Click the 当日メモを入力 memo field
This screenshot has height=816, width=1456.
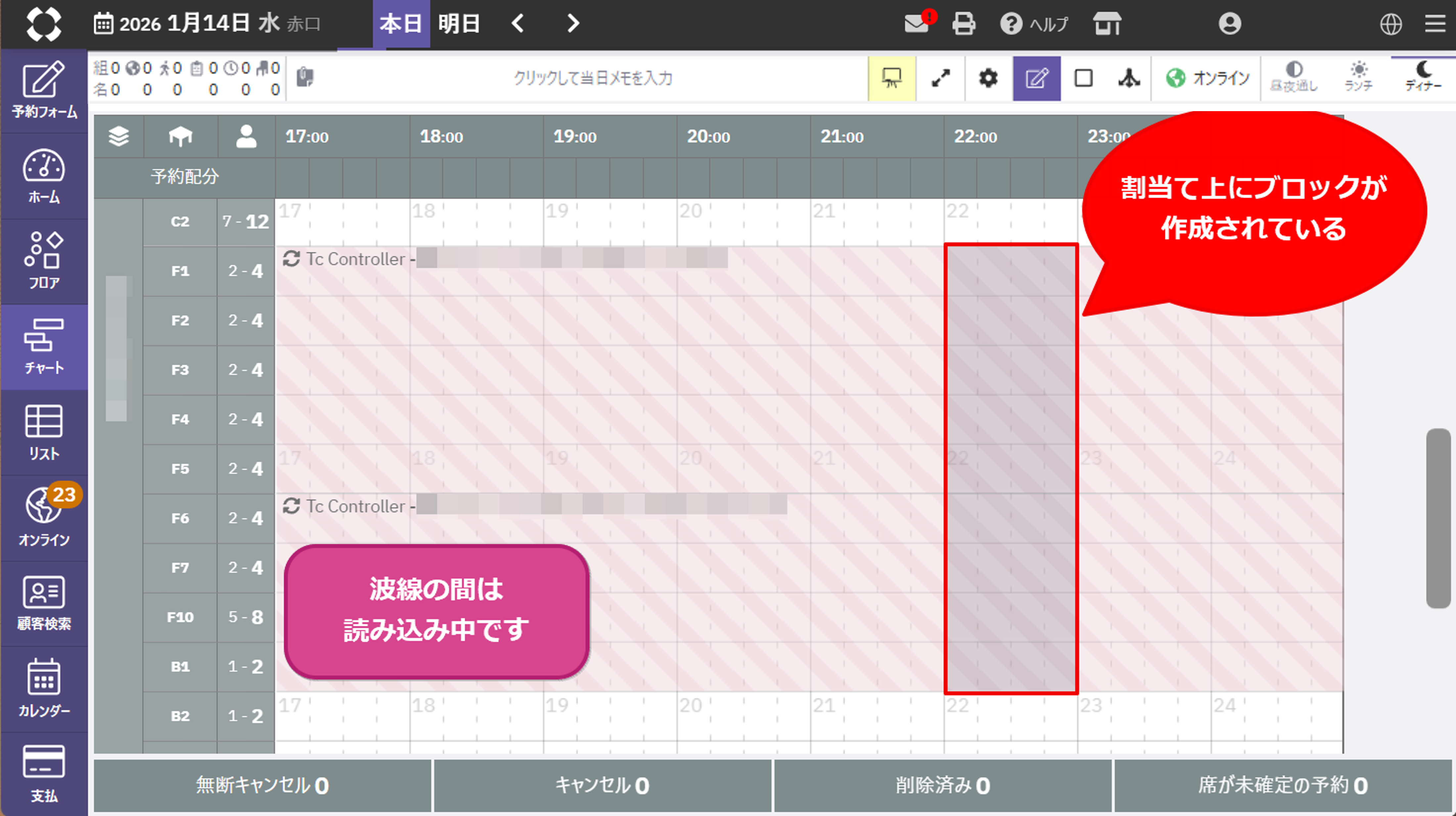click(593, 78)
